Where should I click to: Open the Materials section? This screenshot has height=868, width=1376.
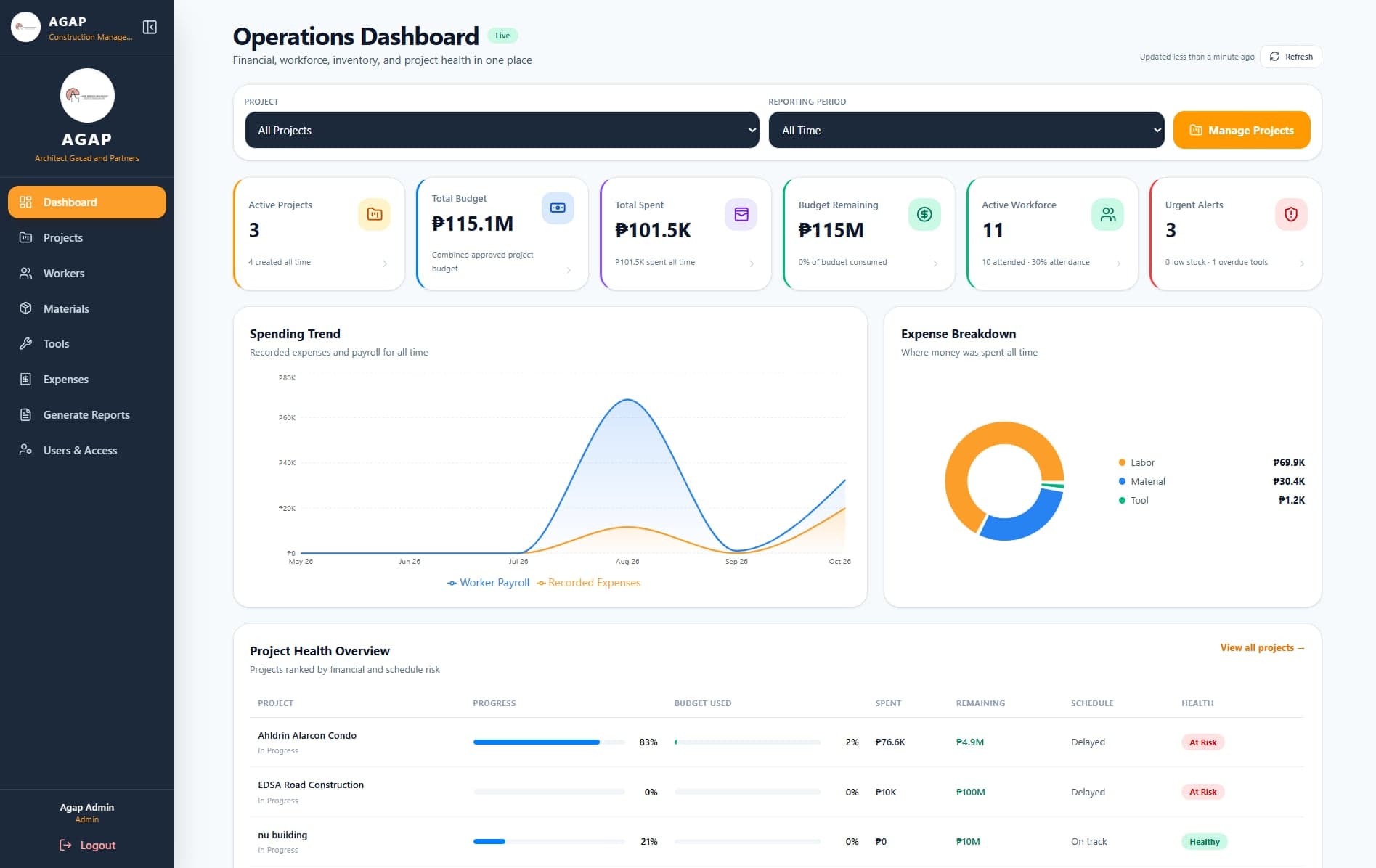87,308
